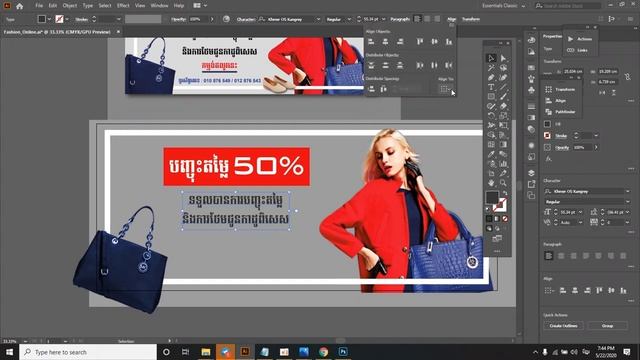Click the Create Outlines button
640x360 pixels.
tap(563, 326)
